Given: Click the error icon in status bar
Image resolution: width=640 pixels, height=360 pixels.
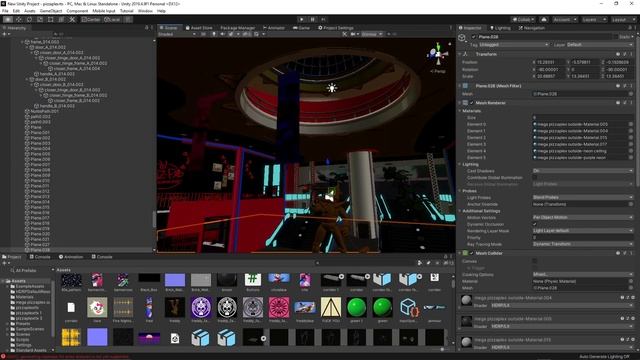Looking at the screenshot, I should coord(3,357).
